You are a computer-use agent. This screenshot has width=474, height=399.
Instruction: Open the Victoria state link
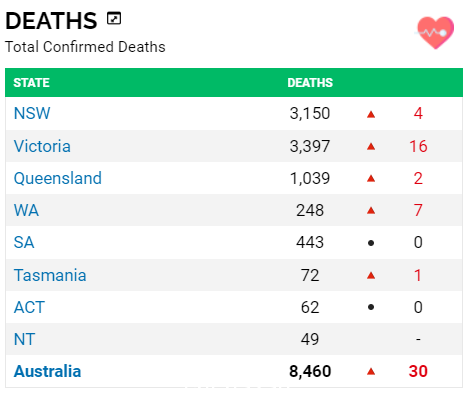pos(42,146)
